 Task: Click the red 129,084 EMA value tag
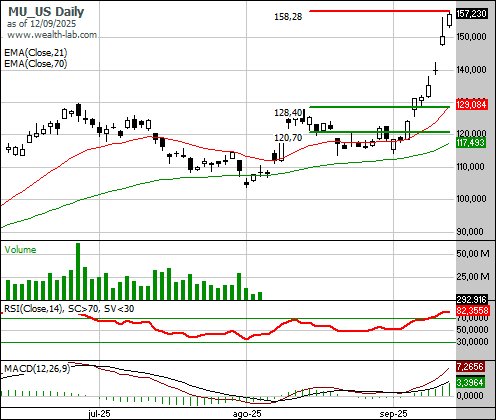tap(472, 105)
